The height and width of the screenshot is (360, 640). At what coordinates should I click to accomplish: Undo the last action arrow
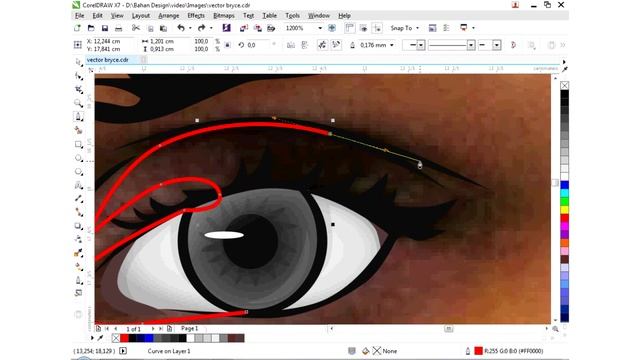coord(181,28)
